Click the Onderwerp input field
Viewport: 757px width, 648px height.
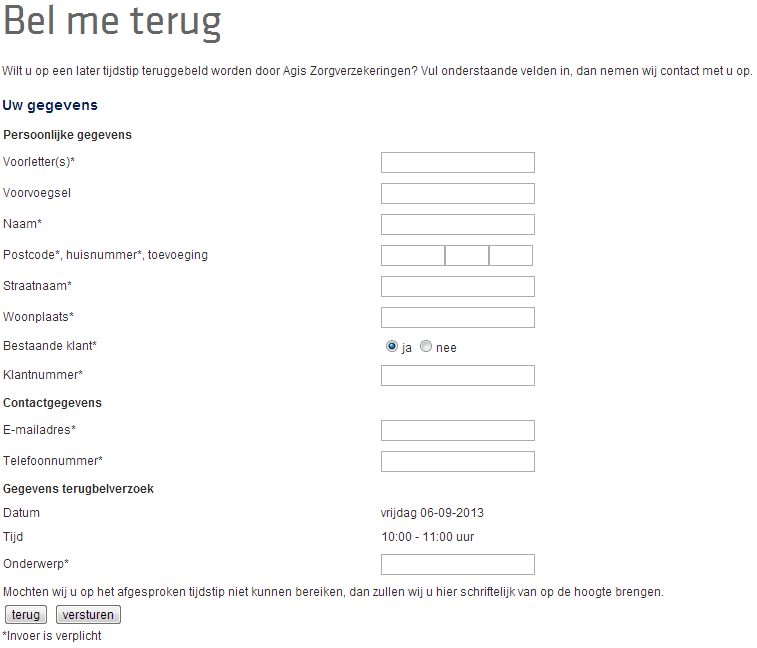(458, 565)
